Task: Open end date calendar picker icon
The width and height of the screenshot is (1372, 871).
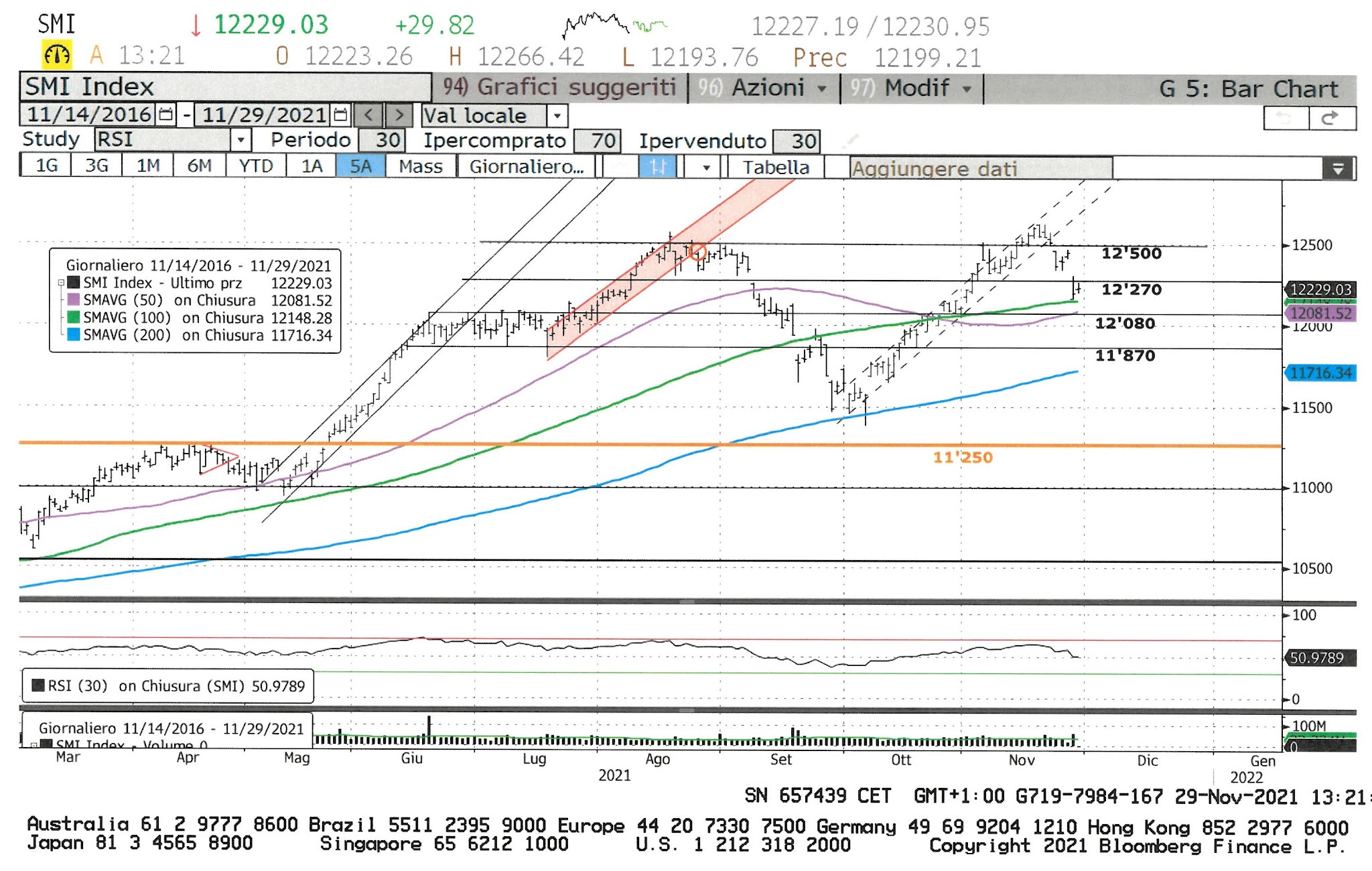Action: [x=341, y=115]
